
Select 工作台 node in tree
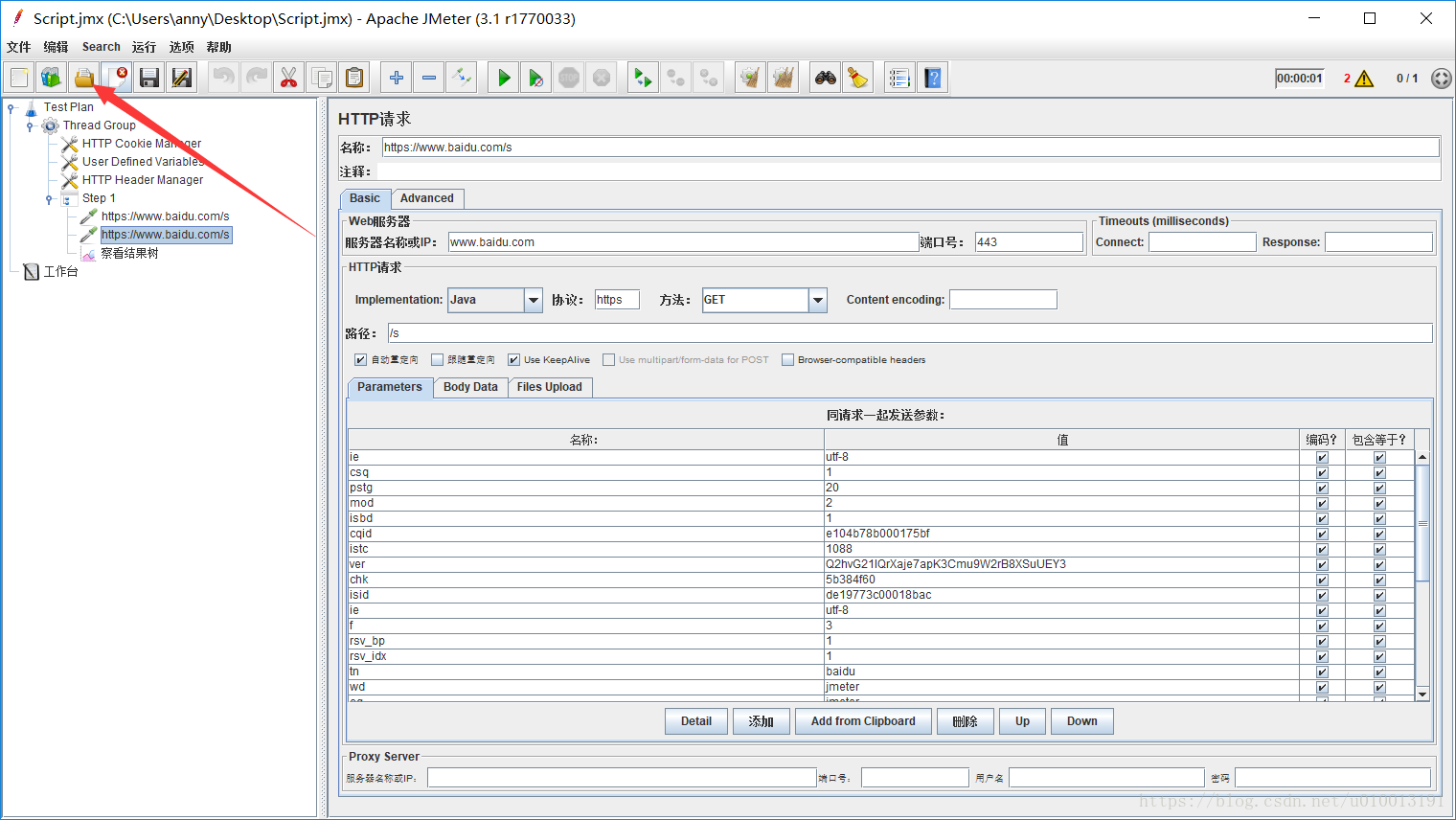(60, 272)
